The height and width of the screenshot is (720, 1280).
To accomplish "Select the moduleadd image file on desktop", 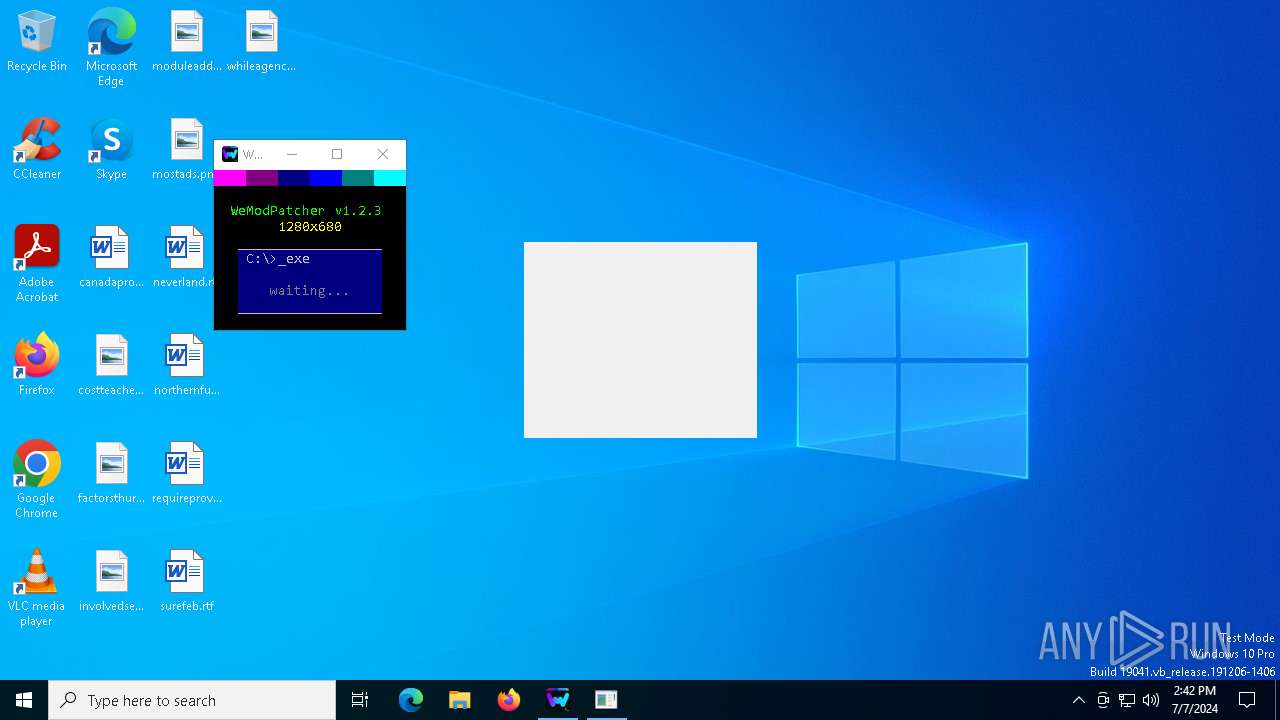I will 187,41.
